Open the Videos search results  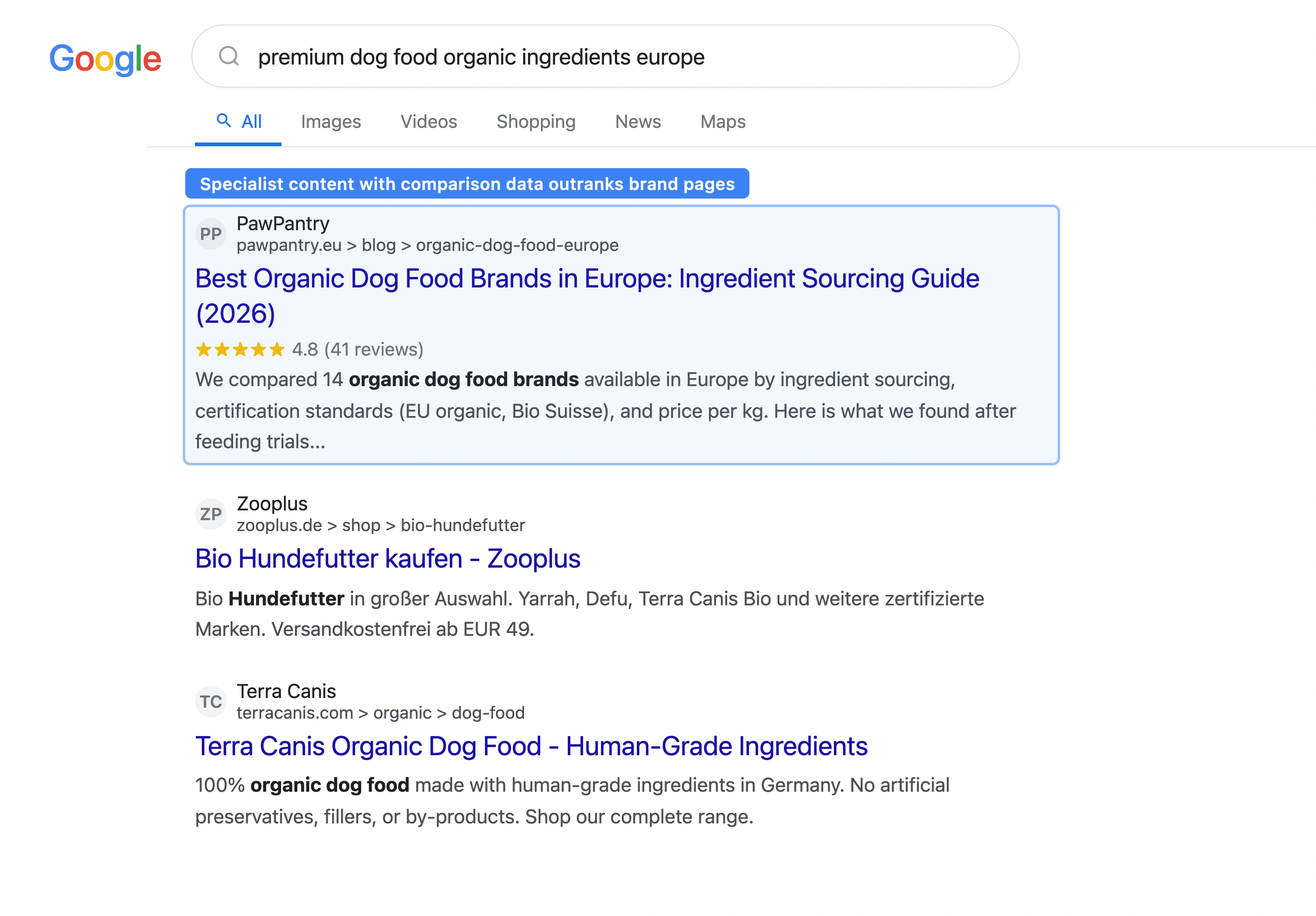tap(428, 121)
